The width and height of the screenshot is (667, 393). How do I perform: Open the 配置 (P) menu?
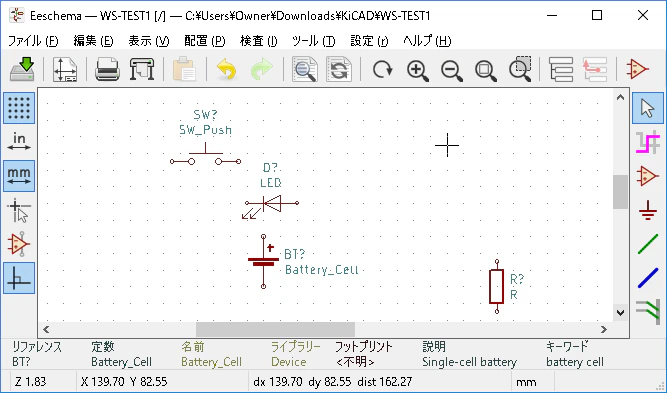point(205,41)
